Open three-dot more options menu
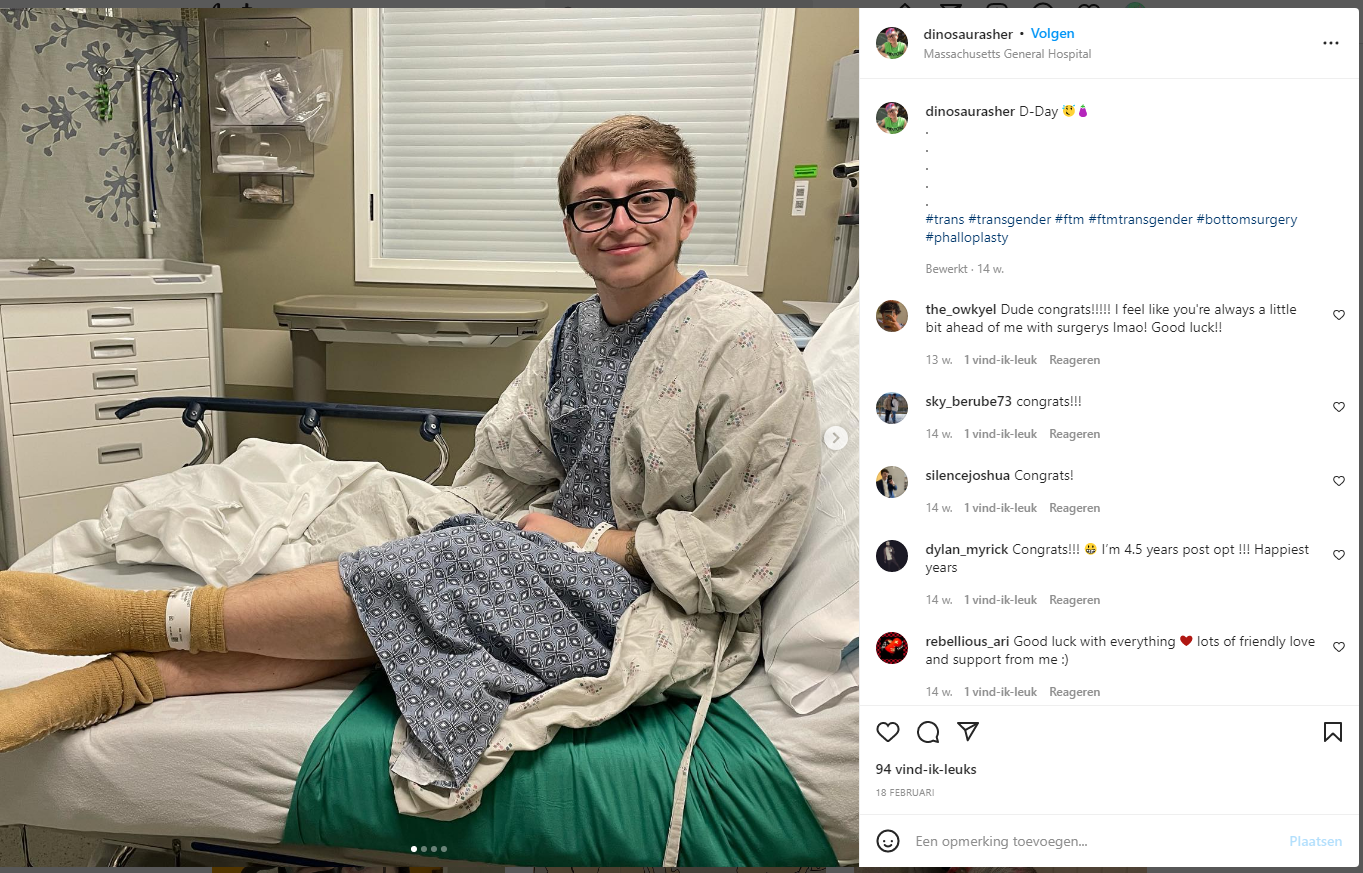This screenshot has height=873, width=1363. (x=1330, y=44)
